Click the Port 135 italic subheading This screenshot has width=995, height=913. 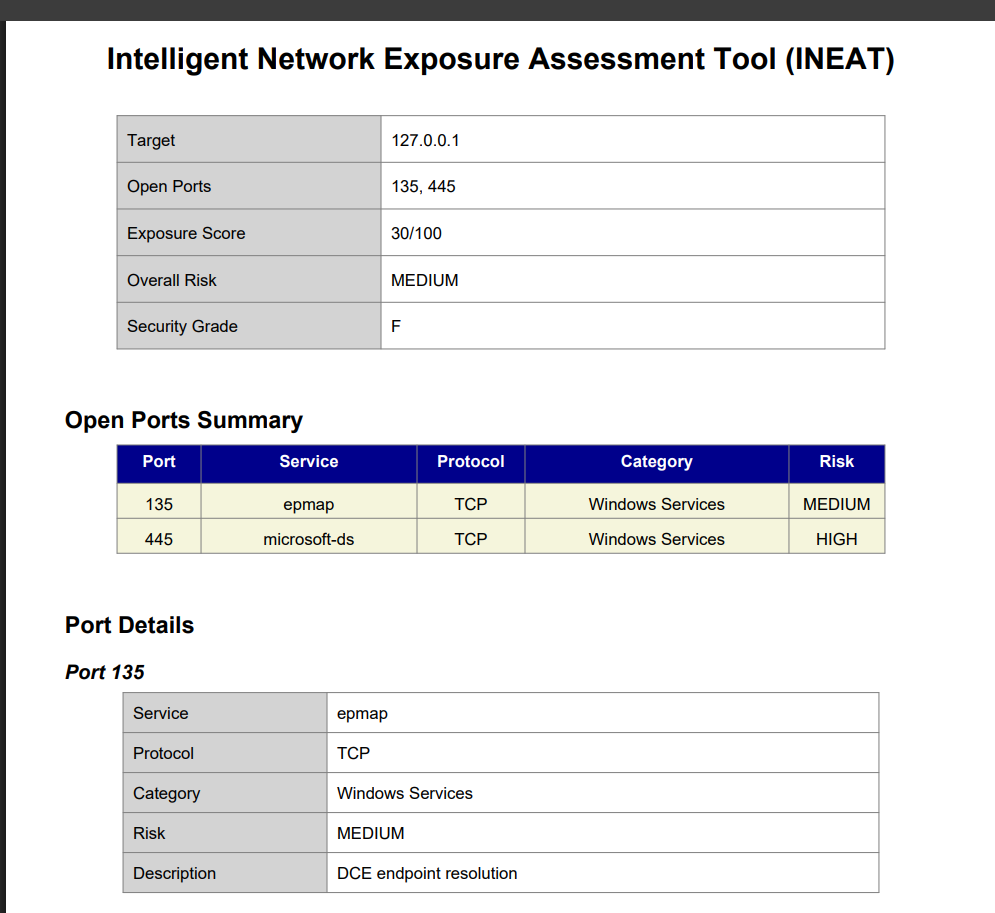[105, 672]
